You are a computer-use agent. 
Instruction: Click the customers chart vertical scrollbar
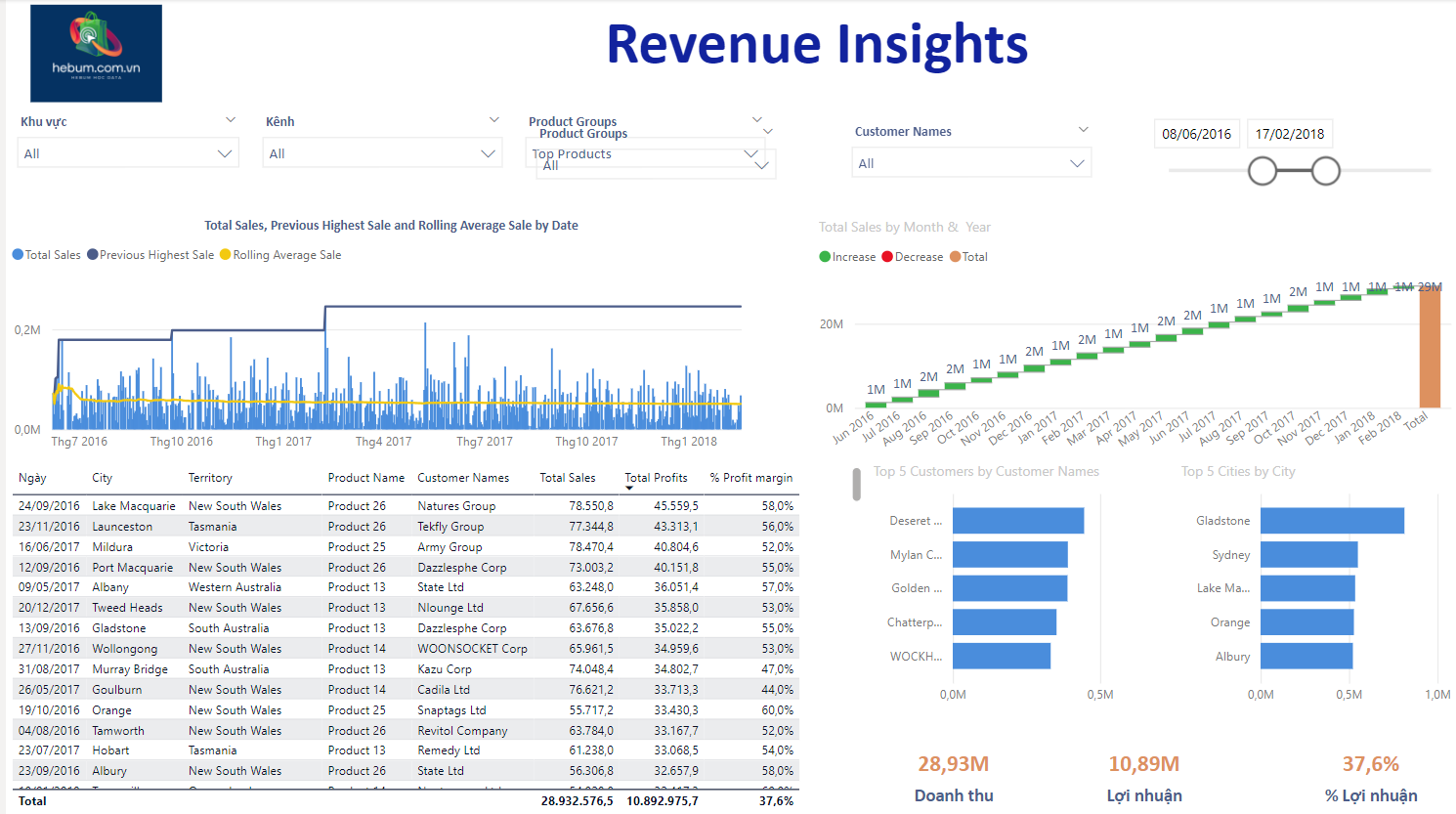coord(857,484)
